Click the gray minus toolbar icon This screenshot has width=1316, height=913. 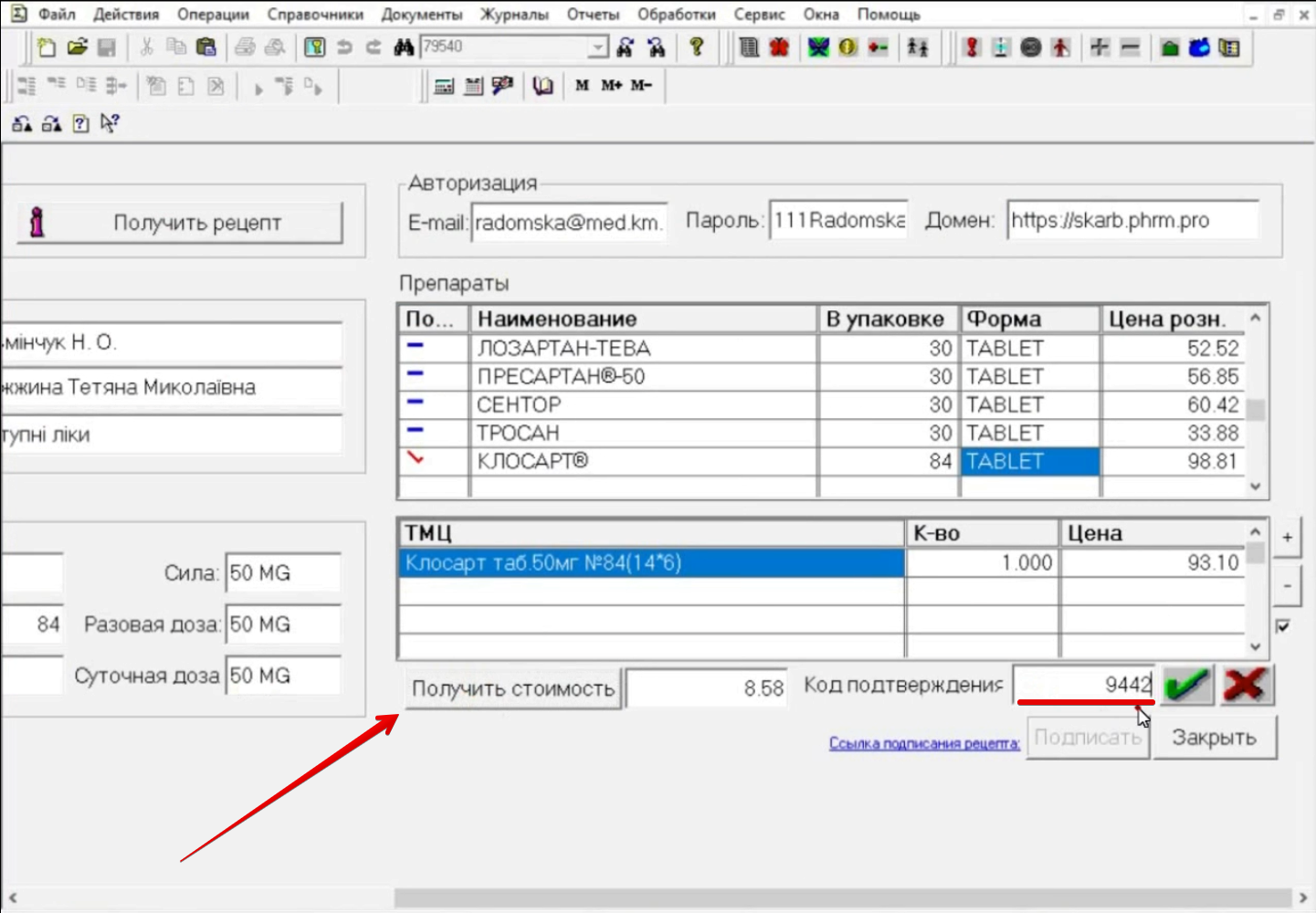pyautogui.click(x=1130, y=47)
